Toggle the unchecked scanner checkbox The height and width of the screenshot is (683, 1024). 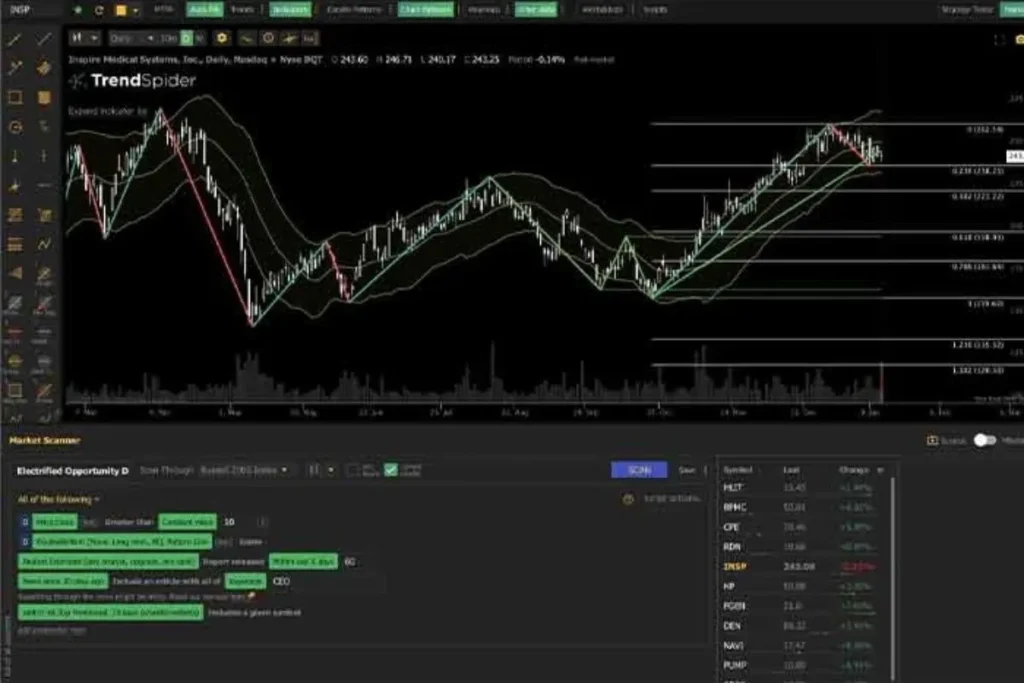(353, 470)
